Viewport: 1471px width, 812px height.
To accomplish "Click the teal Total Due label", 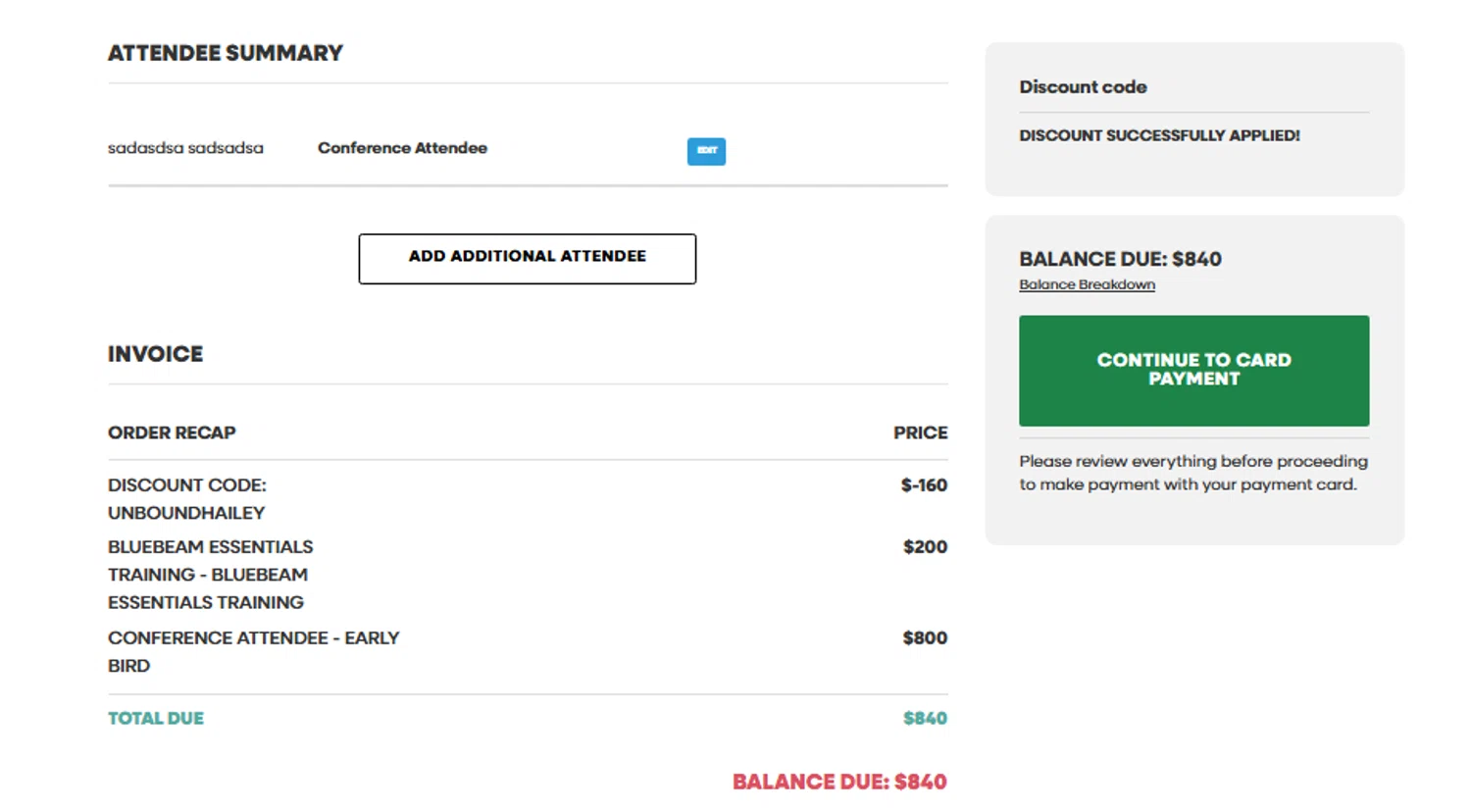I will [156, 719].
